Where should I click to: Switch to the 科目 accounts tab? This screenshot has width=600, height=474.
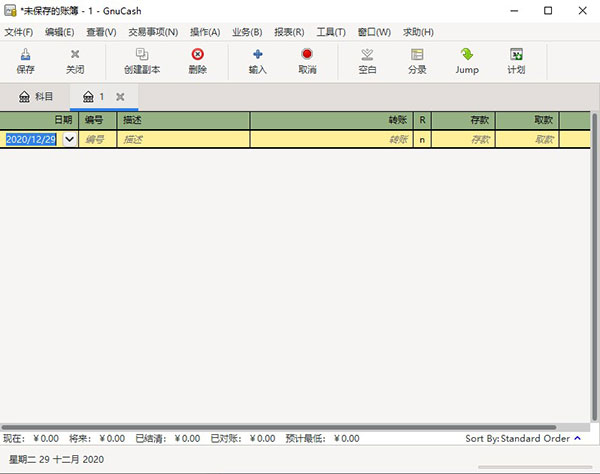(36, 97)
